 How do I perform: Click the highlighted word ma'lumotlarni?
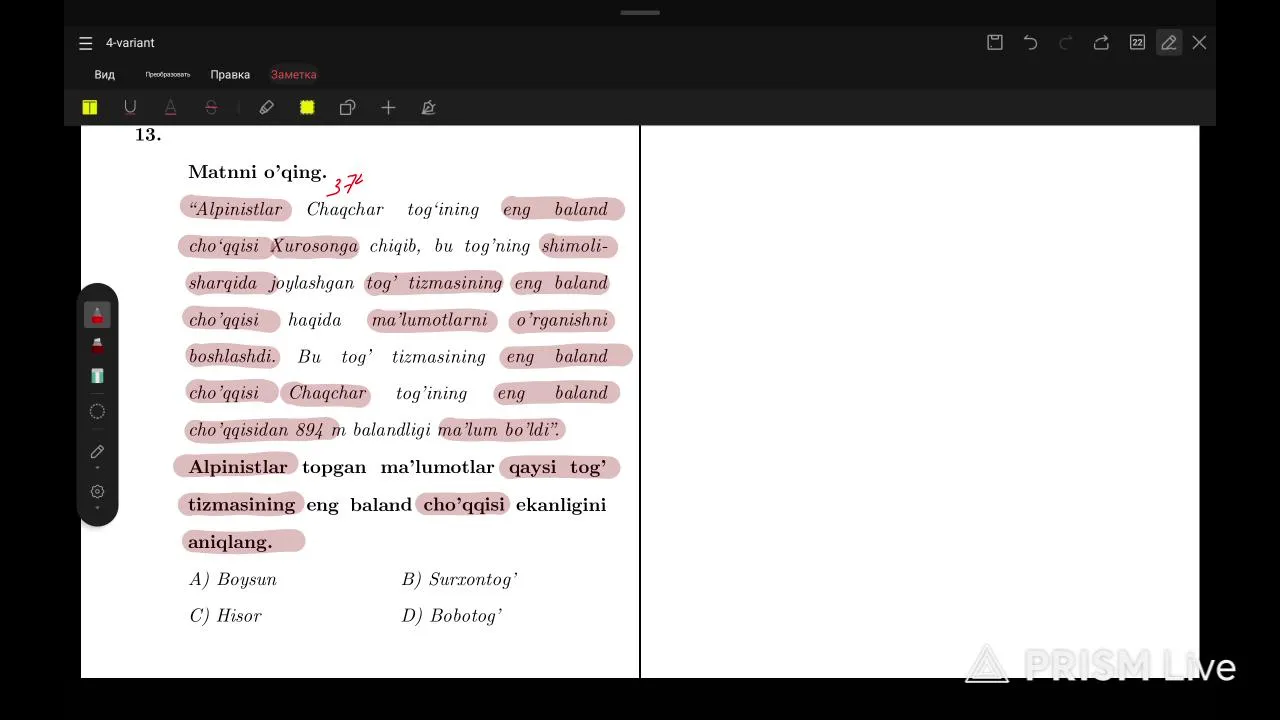point(429,320)
